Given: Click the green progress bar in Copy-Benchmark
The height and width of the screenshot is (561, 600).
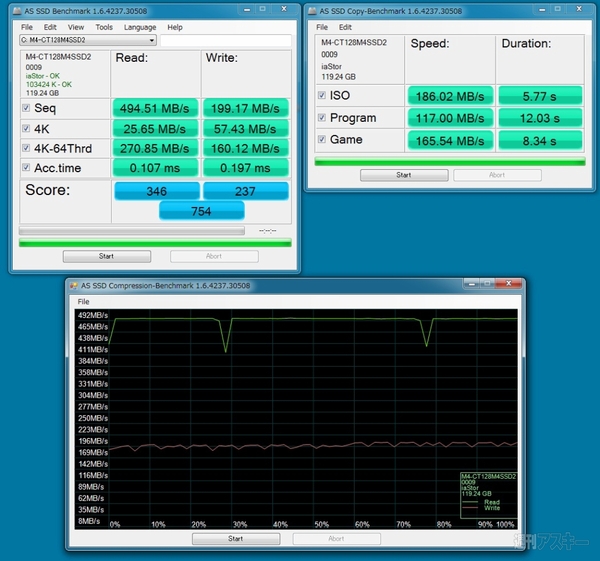Looking at the screenshot, I should 449,160.
